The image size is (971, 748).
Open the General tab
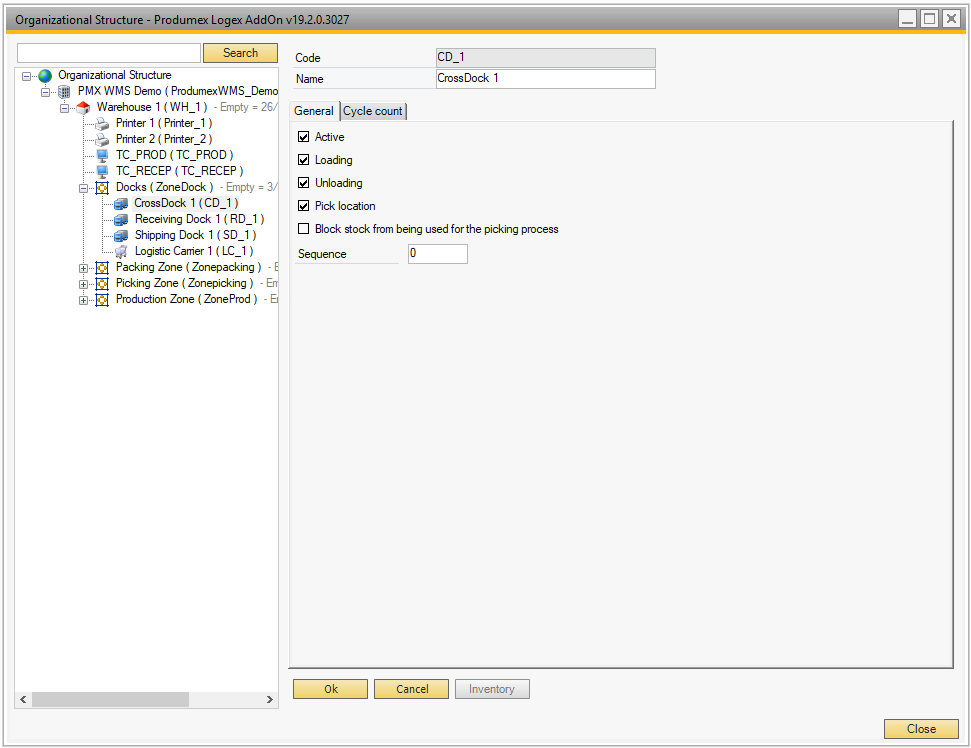coord(314,111)
